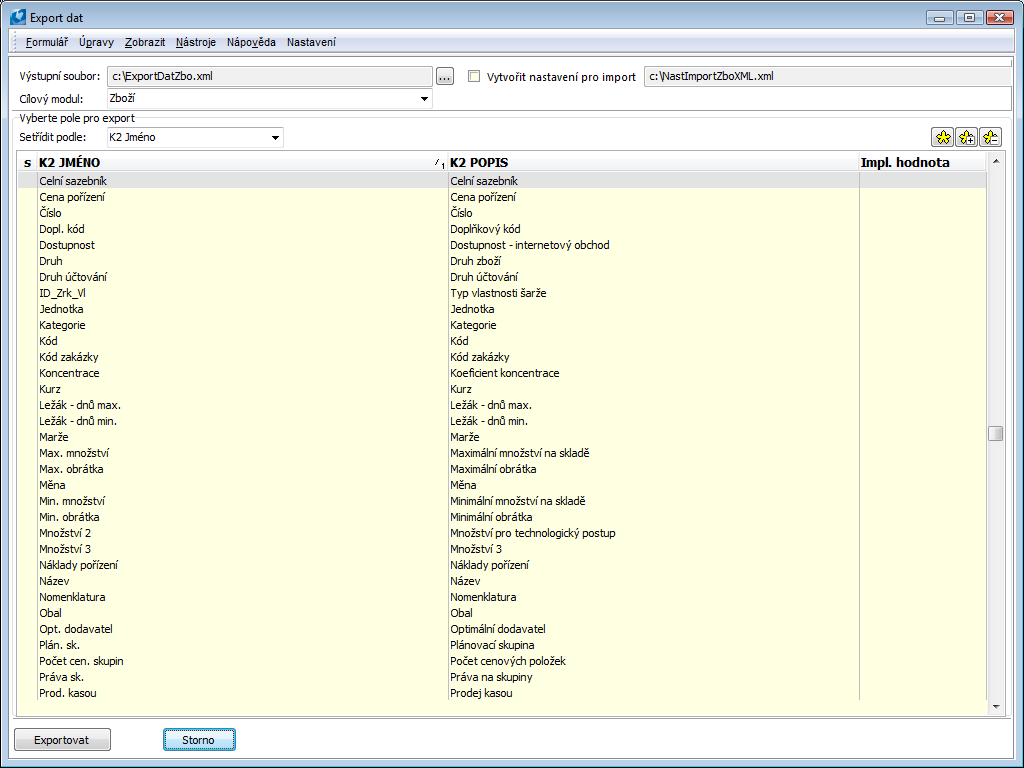Image resolution: width=1024 pixels, height=768 pixels.
Task: Open the Nastavení menu
Action: tap(311, 42)
